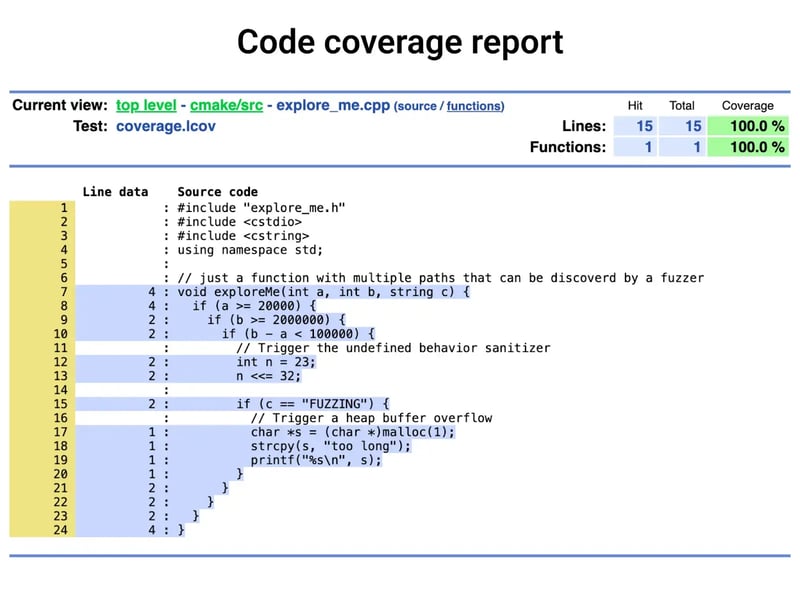Screen dimensions: 800x603
Task: Click the #include "explore_me.h" line
Action: (x=261, y=208)
